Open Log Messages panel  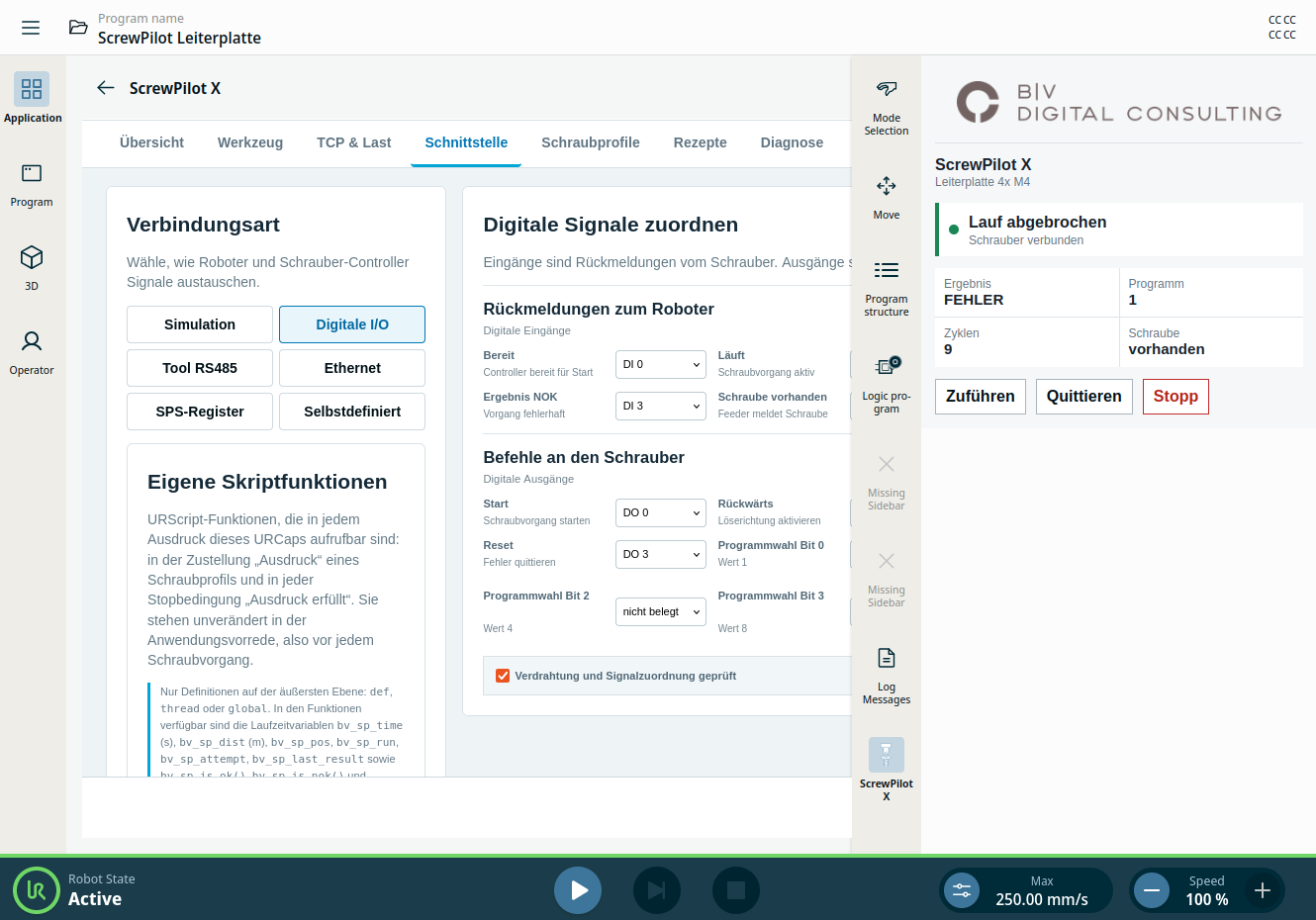887,676
